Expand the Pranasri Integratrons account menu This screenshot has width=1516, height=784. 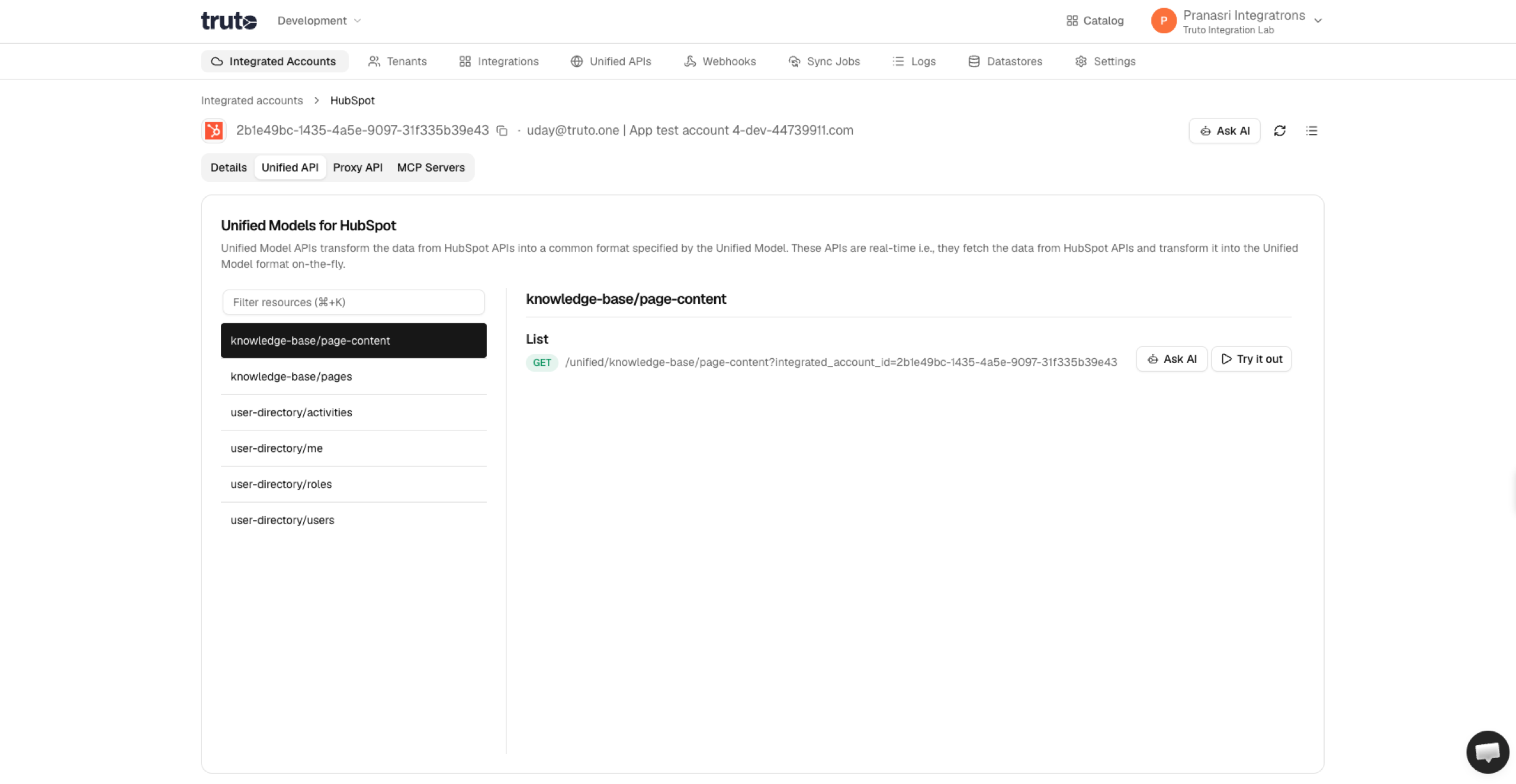1318,21
